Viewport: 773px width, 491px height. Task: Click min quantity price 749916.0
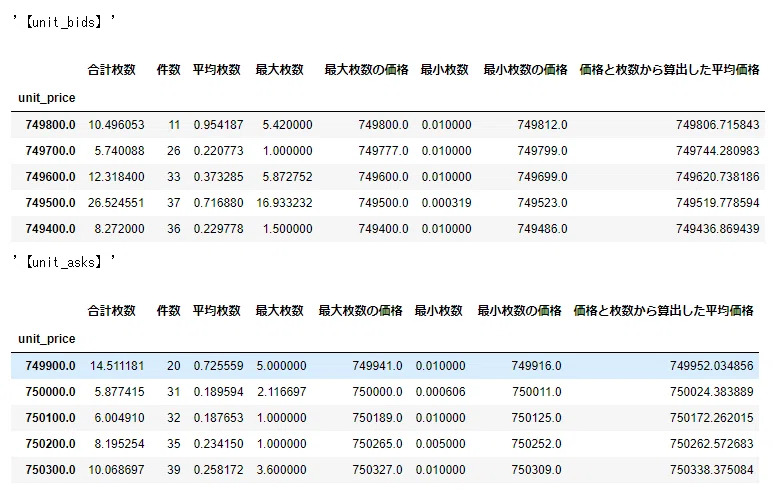pos(536,366)
